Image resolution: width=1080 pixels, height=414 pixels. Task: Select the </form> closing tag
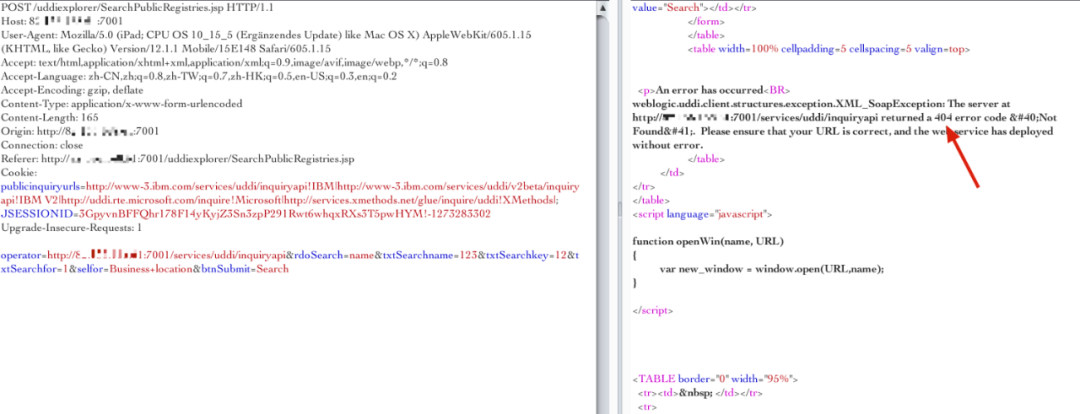[x=707, y=21]
